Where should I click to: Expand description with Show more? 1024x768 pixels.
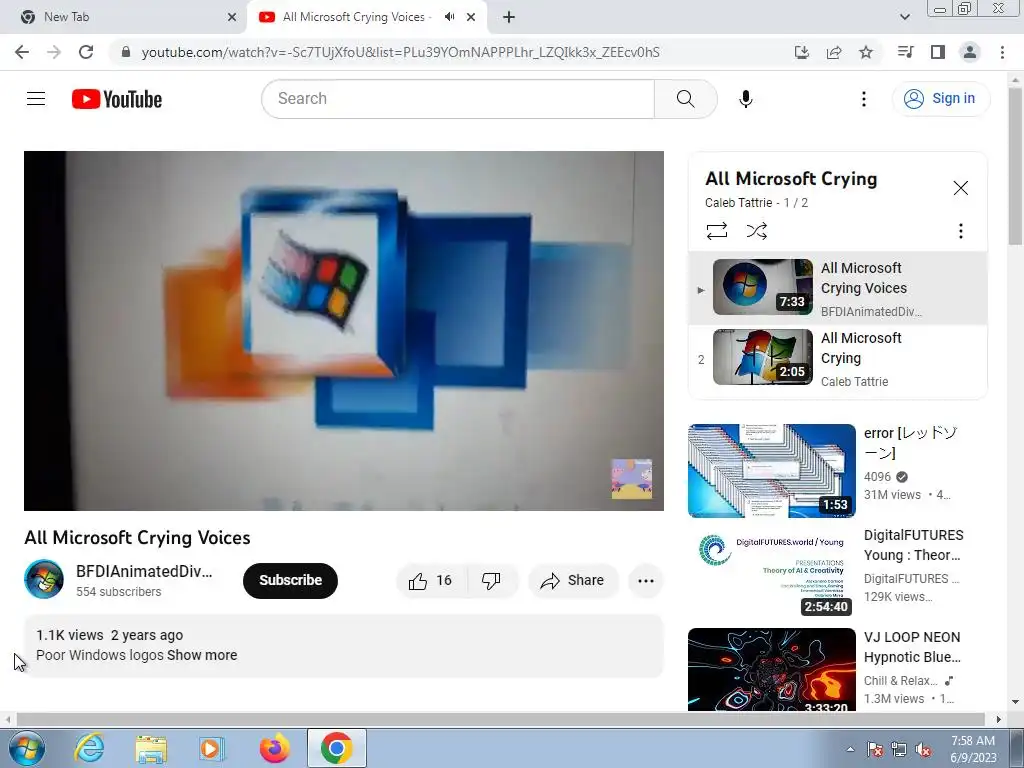pyautogui.click(x=202, y=655)
